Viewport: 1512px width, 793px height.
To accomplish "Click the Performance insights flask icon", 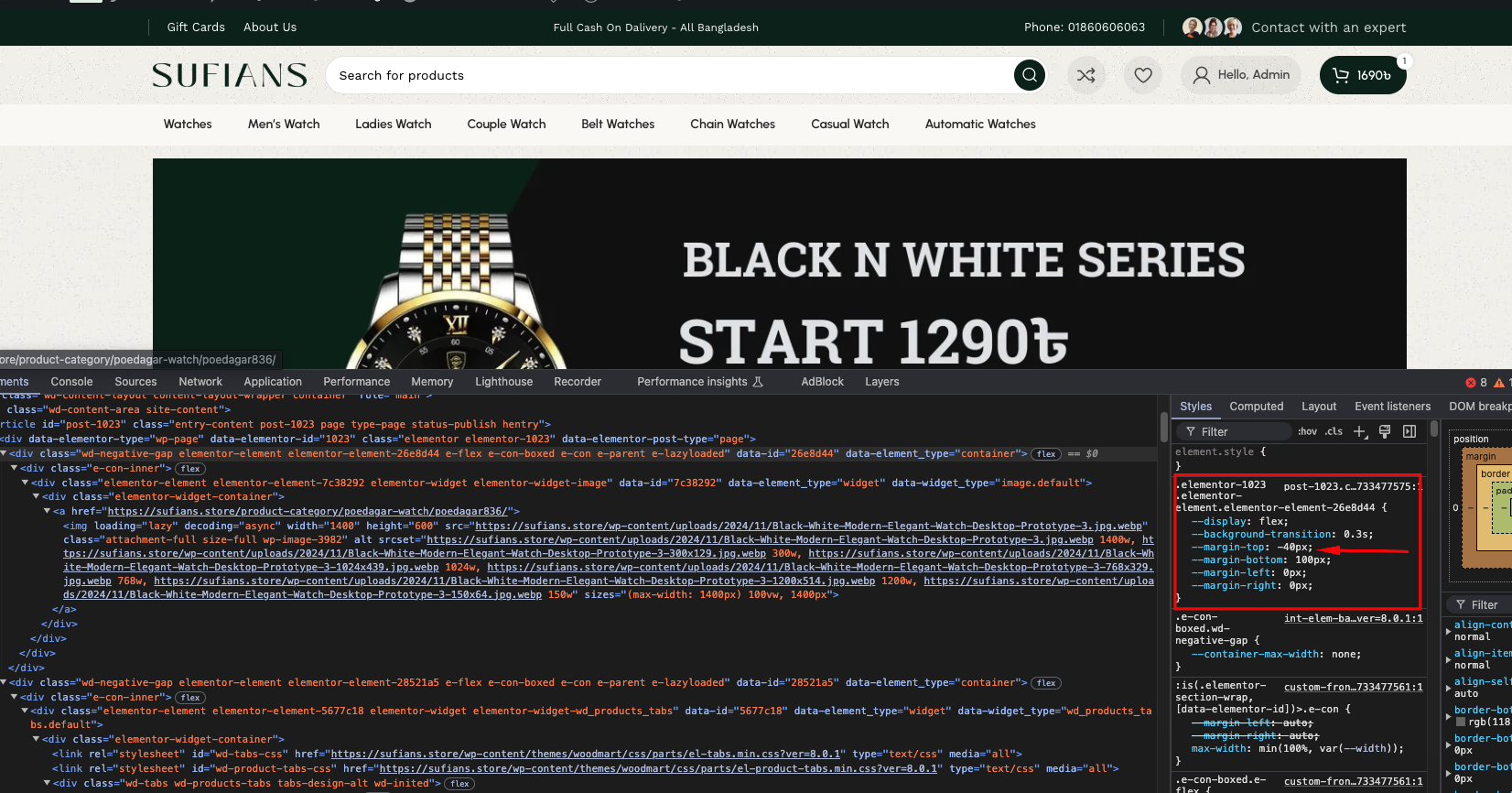I will pyautogui.click(x=758, y=382).
